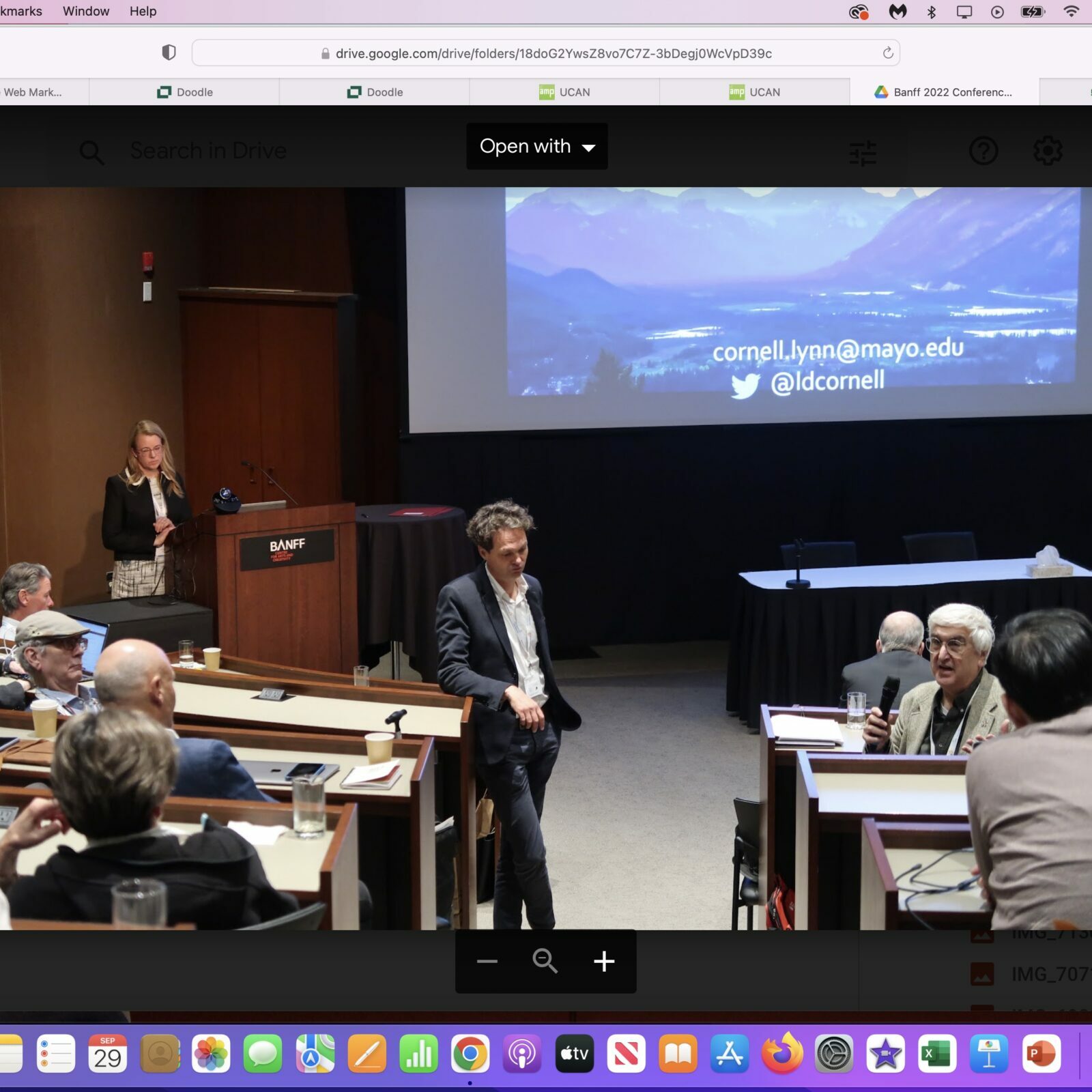1092x1092 pixels.
Task: Click the privacy shield icon
Action: 169,53
